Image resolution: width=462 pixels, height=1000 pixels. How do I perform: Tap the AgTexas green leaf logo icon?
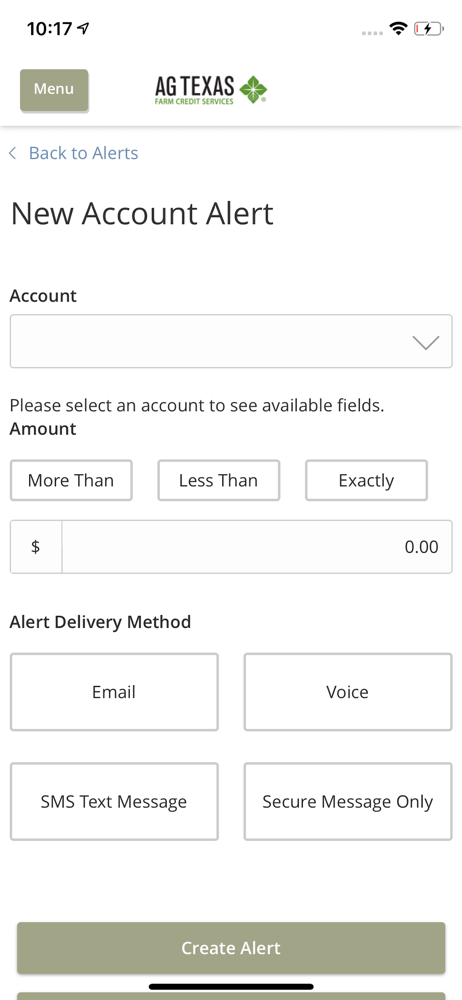tap(253, 90)
